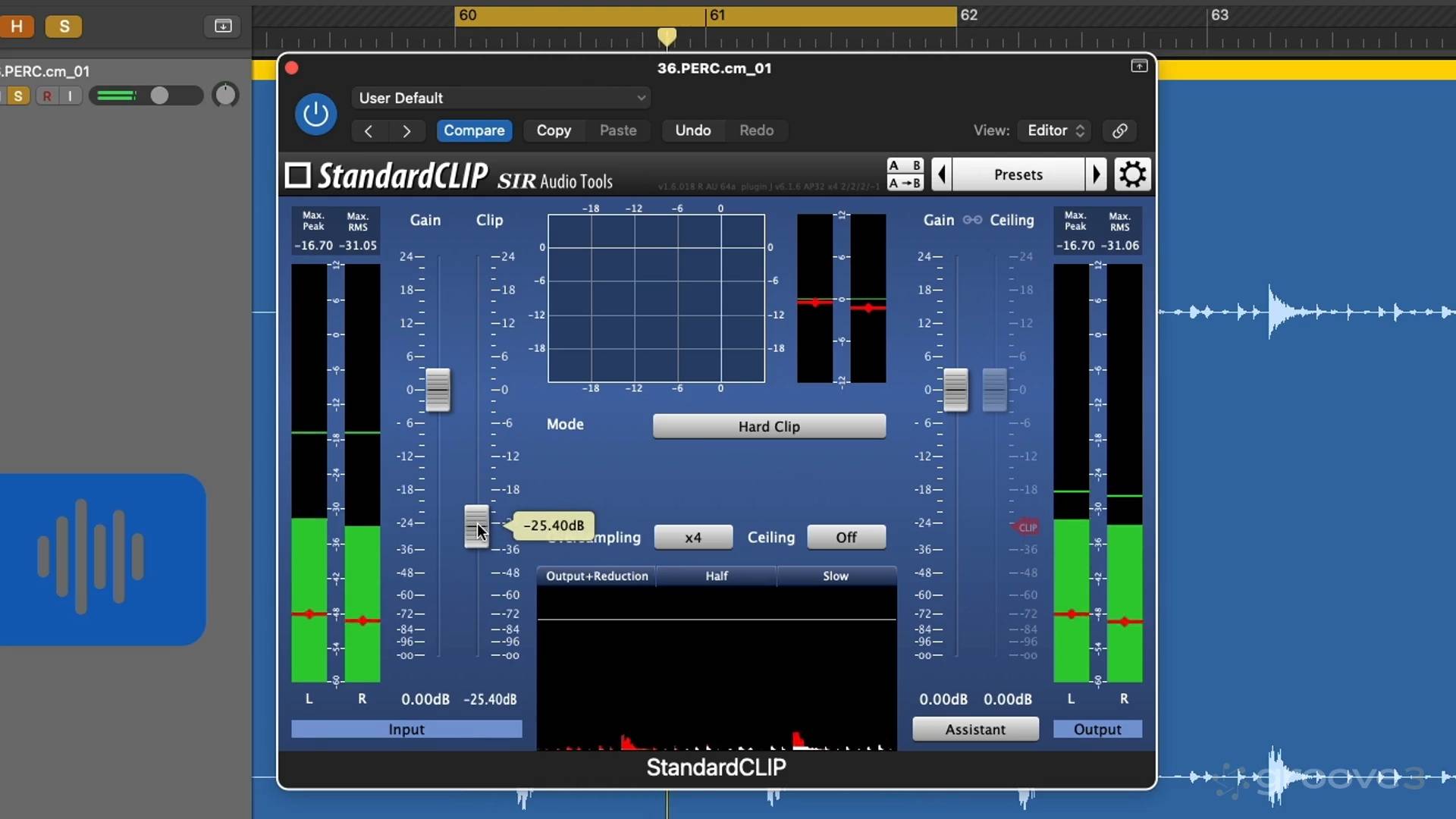Click the A/B comparison icon
This screenshot has width=1456, height=819.
[x=905, y=164]
